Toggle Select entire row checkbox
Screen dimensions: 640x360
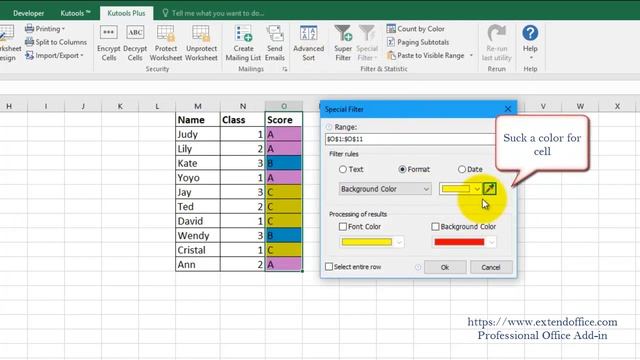329,267
